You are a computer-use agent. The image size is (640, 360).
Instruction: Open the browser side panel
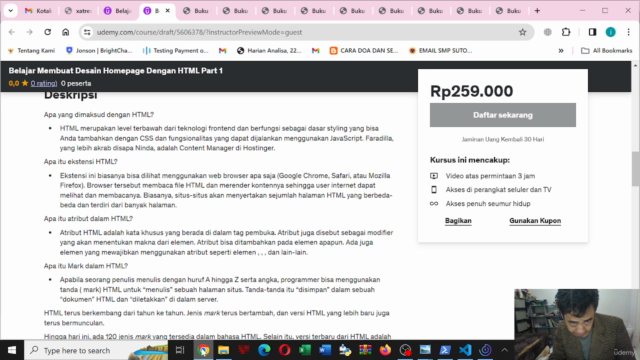coord(592,32)
